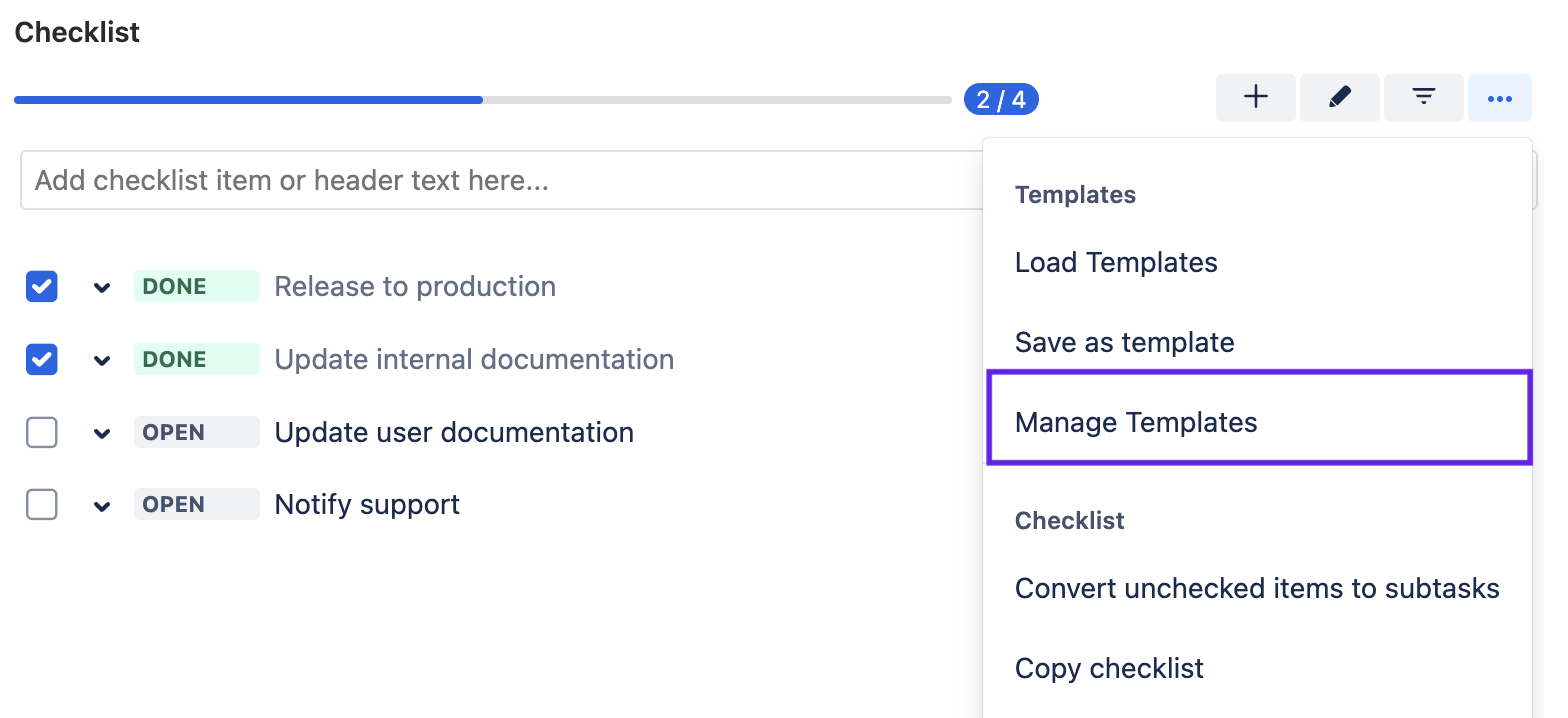
Task: Check the Update user documentation checkbox
Action: tap(42, 433)
